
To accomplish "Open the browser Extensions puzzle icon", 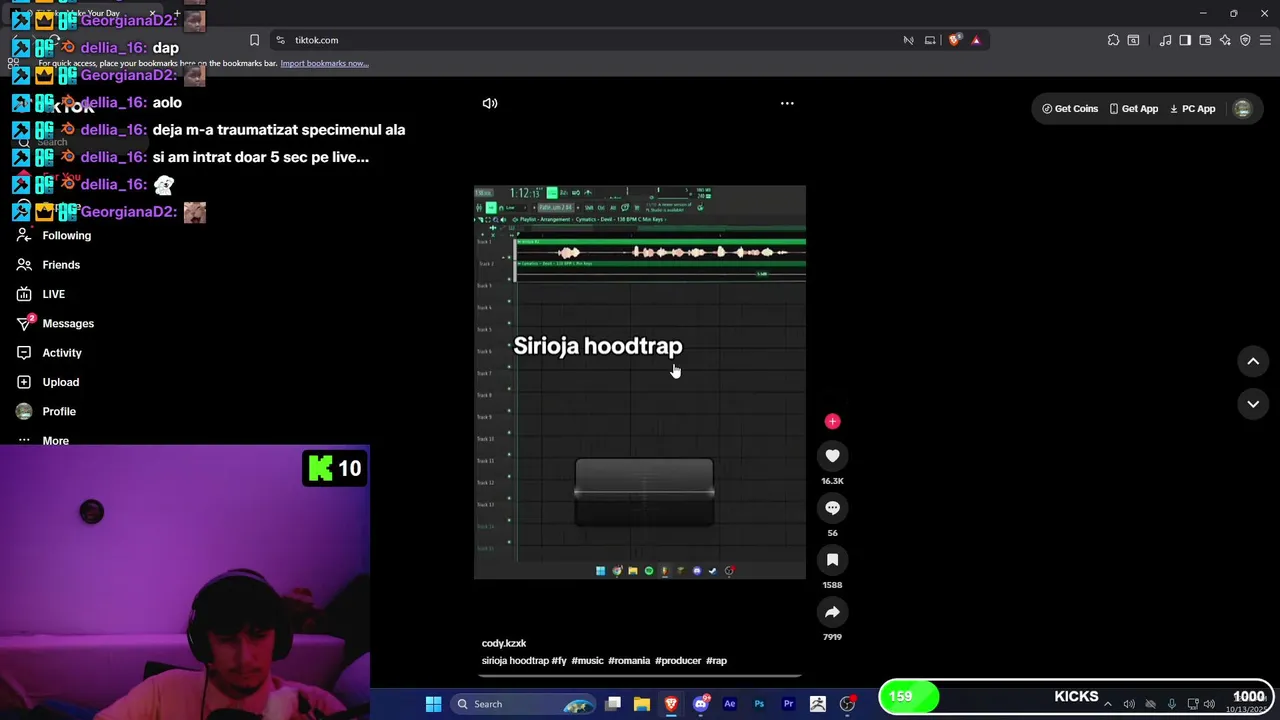I will tap(1113, 40).
